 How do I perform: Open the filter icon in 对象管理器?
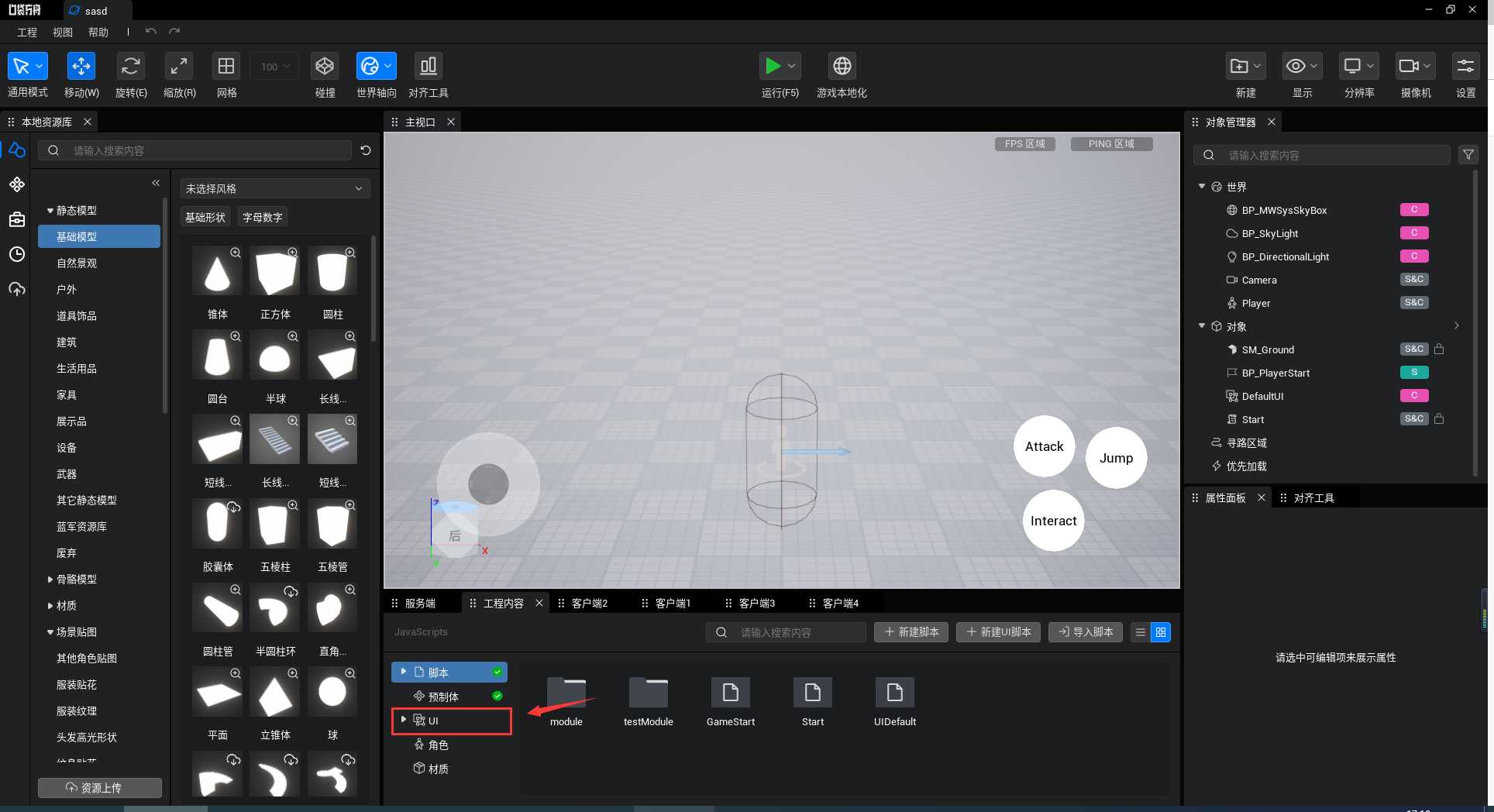click(x=1468, y=155)
